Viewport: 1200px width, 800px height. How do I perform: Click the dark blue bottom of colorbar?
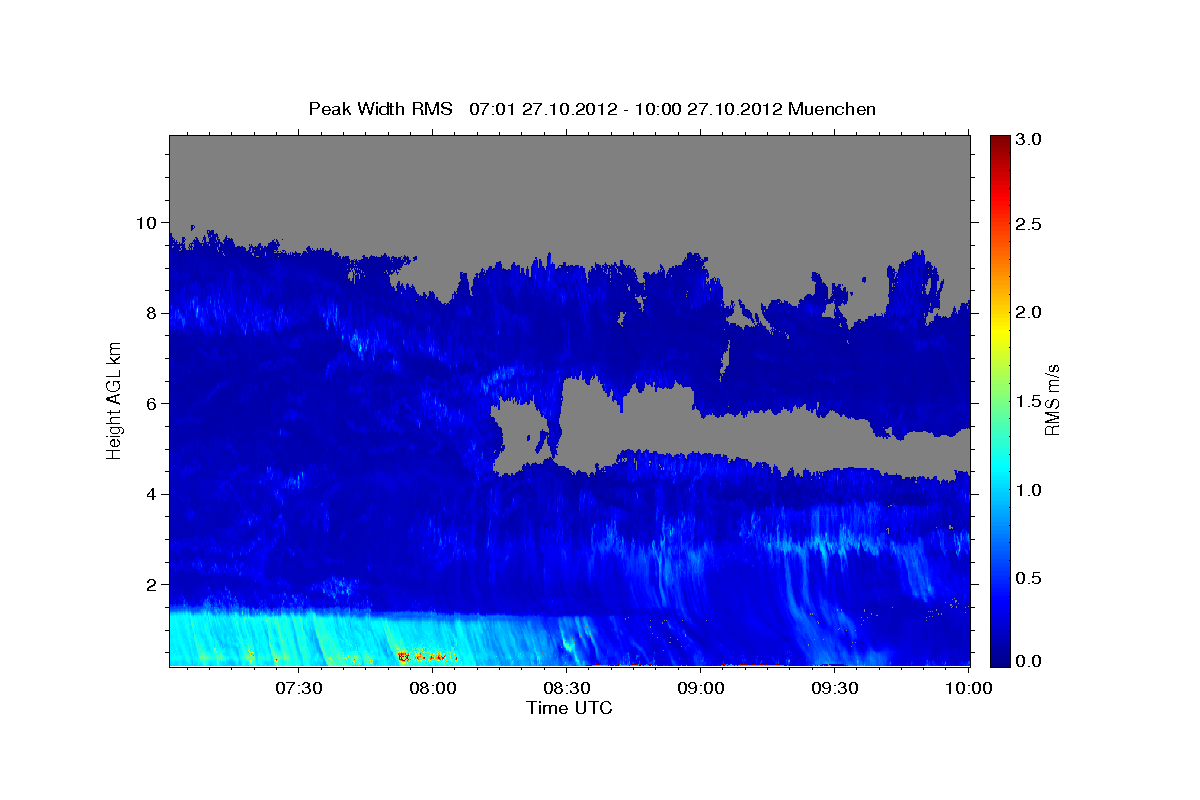(1000, 657)
